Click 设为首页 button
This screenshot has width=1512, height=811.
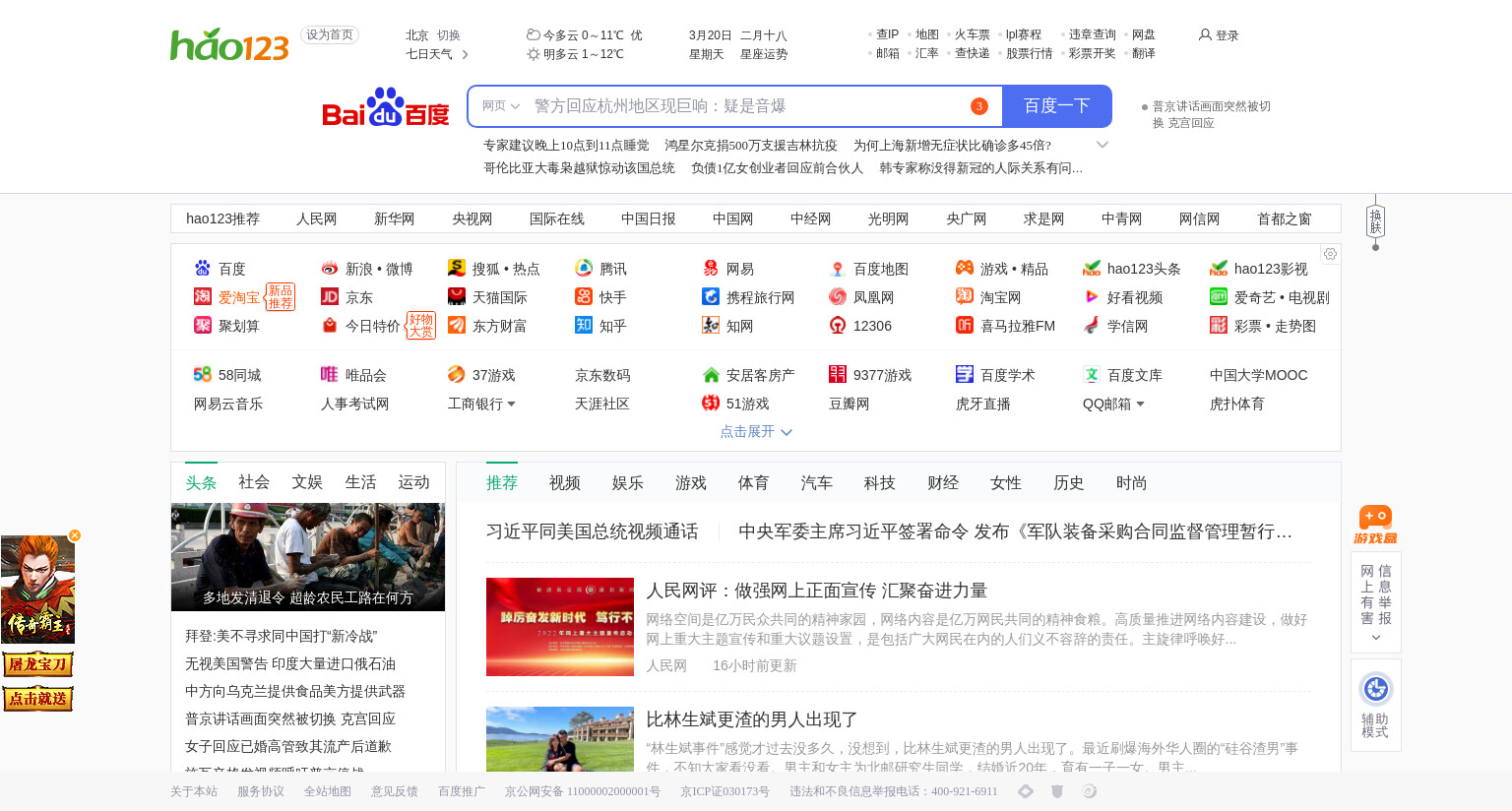click(330, 35)
